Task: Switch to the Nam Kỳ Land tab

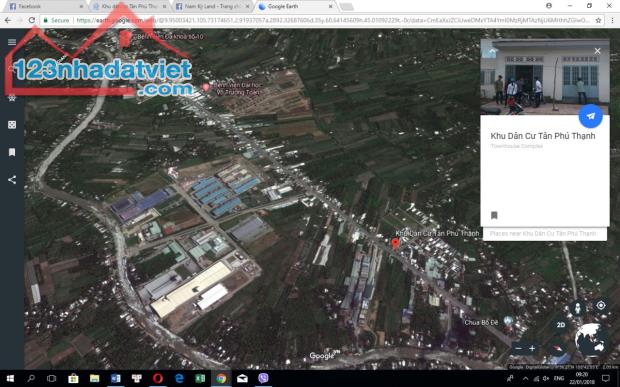Action: pos(213,6)
